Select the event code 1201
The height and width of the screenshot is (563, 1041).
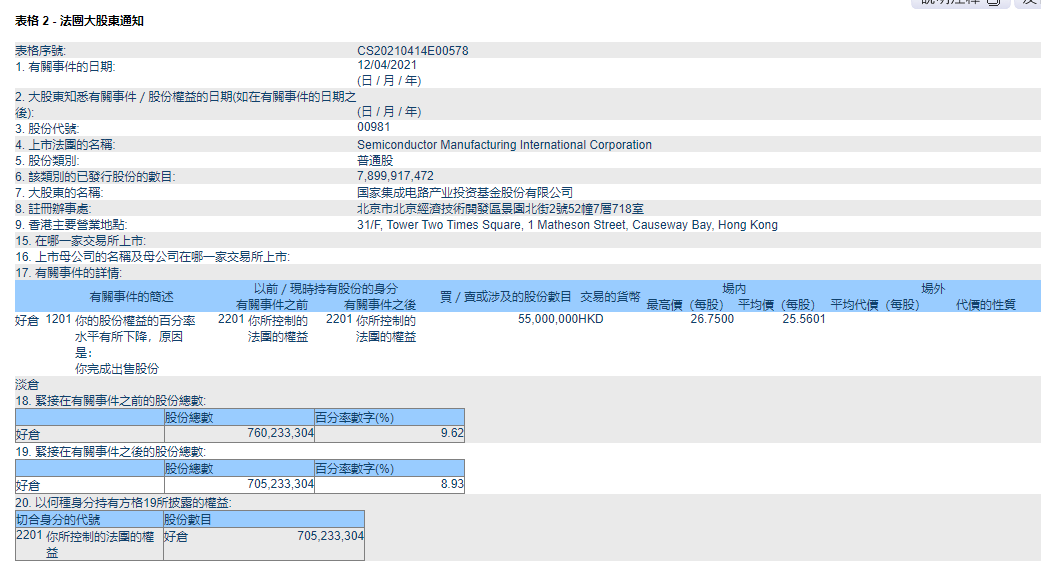pyautogui.click(x=58, y=319)
